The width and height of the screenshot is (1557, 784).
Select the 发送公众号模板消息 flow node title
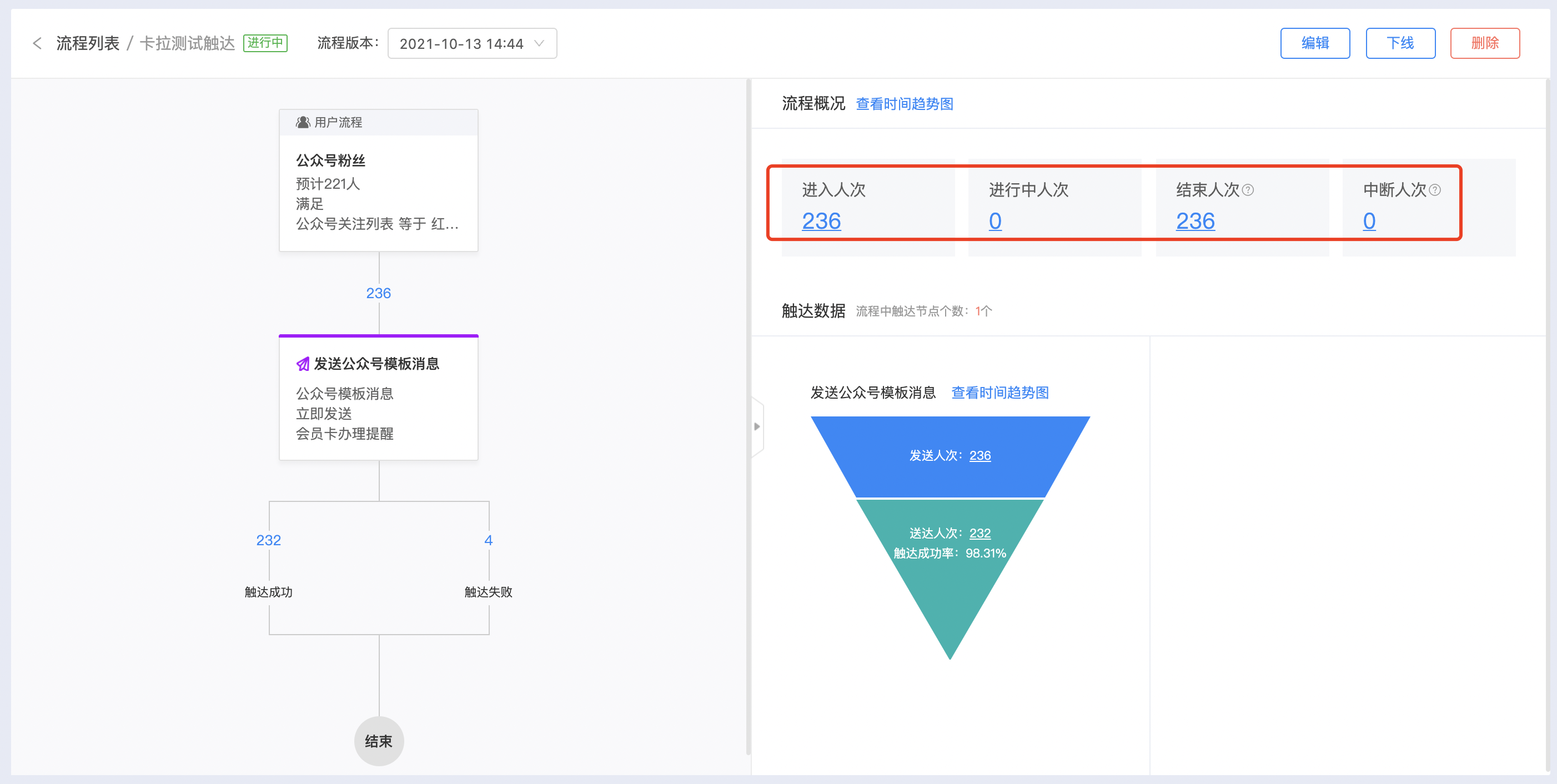[376, 364]
